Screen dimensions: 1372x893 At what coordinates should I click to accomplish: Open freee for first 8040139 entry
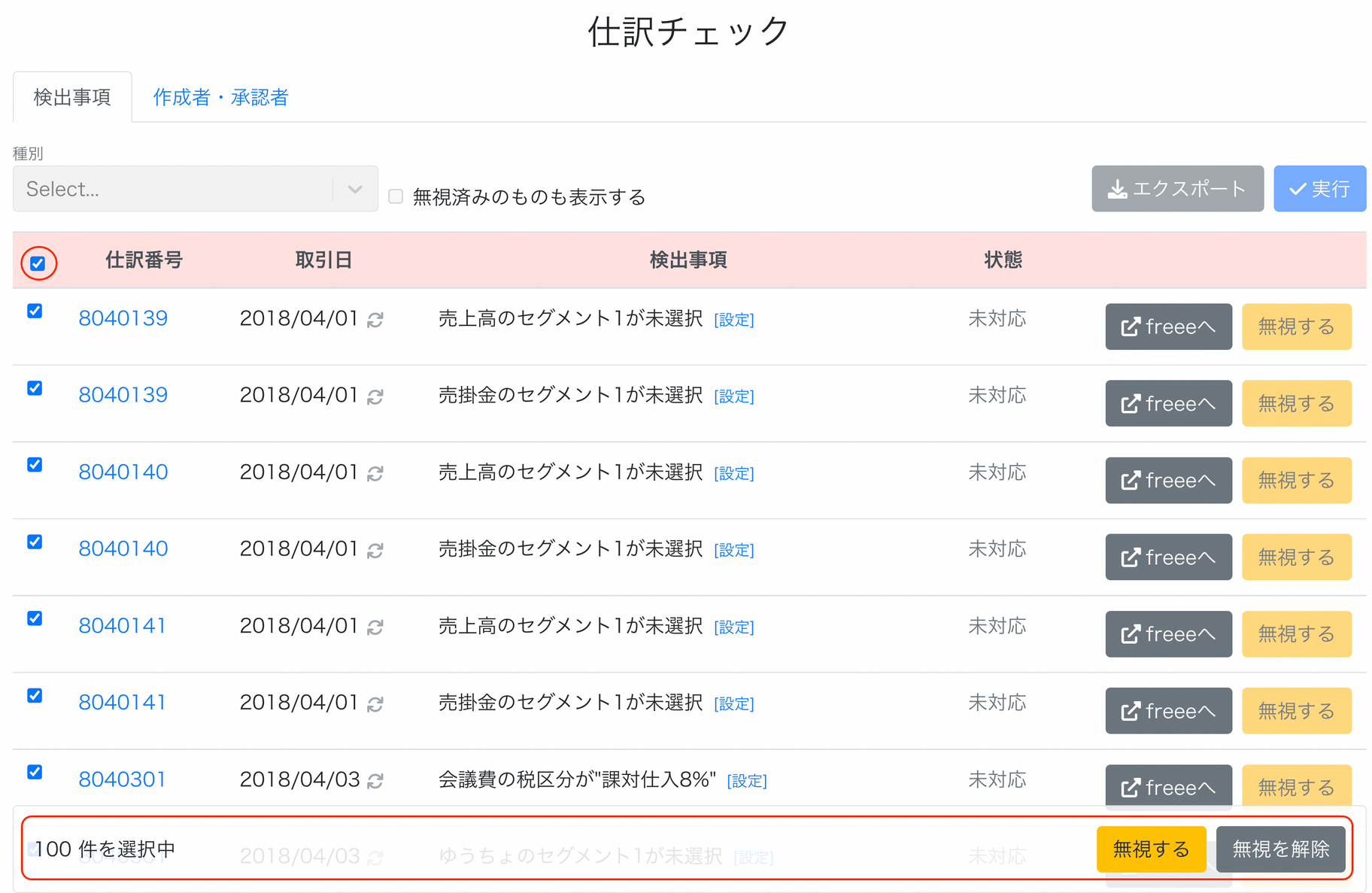1168,327
